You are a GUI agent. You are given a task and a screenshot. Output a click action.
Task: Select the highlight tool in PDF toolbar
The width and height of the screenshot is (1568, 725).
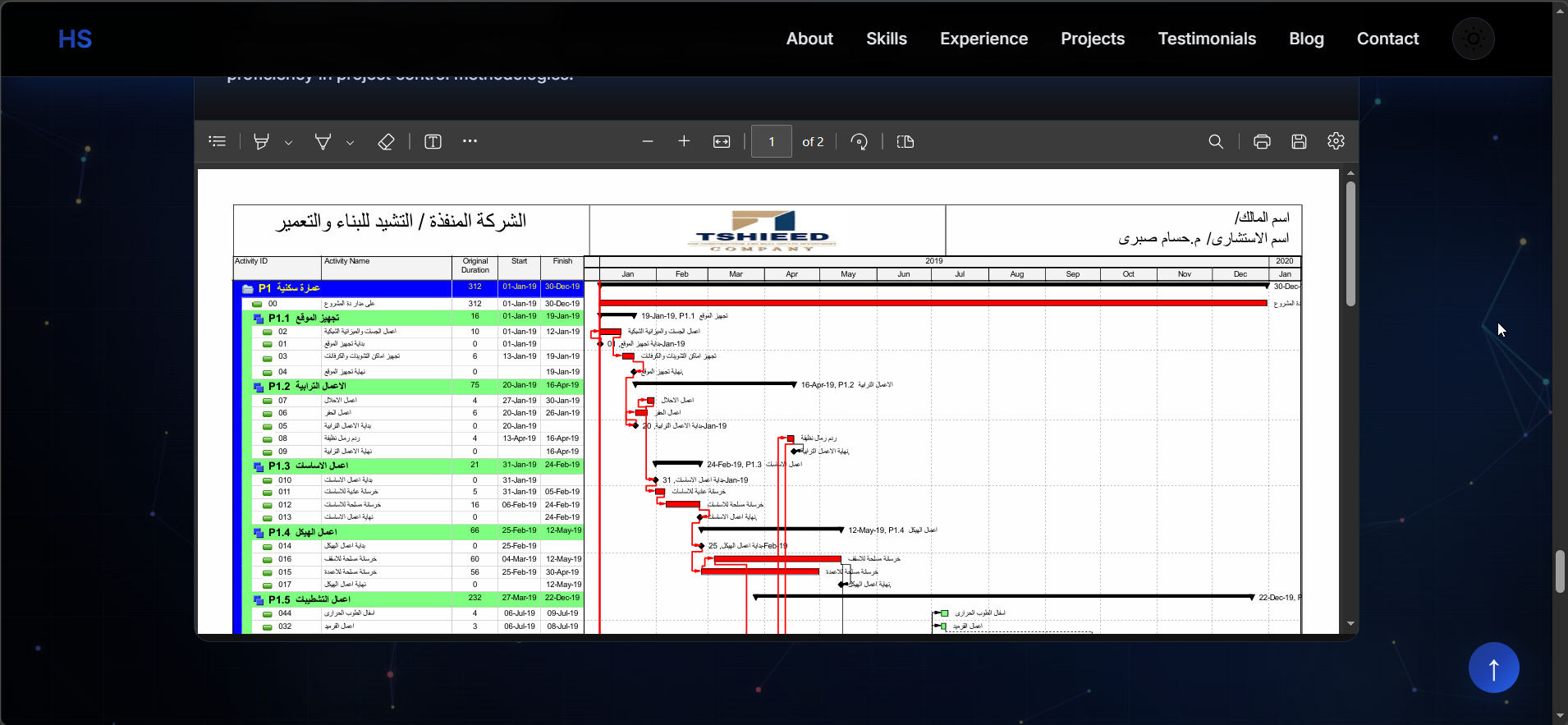261,141
